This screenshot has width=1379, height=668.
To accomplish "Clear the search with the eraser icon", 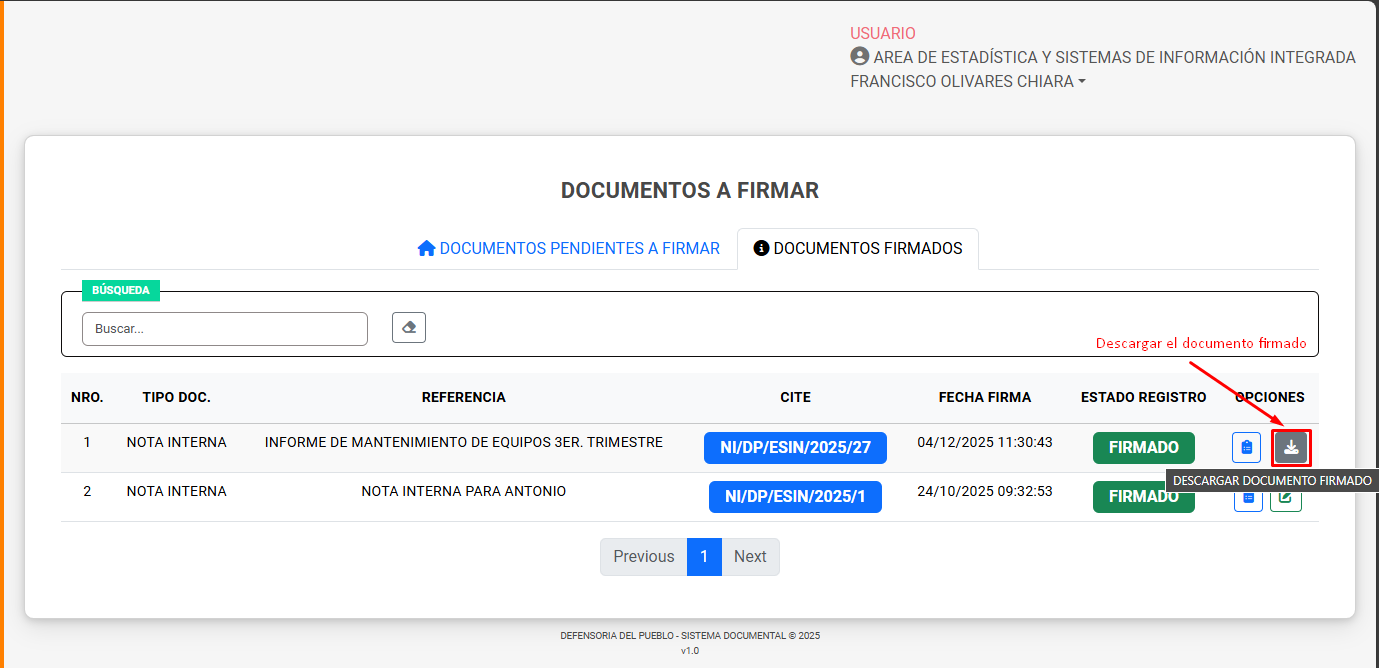I will click(x=409, y=328).
